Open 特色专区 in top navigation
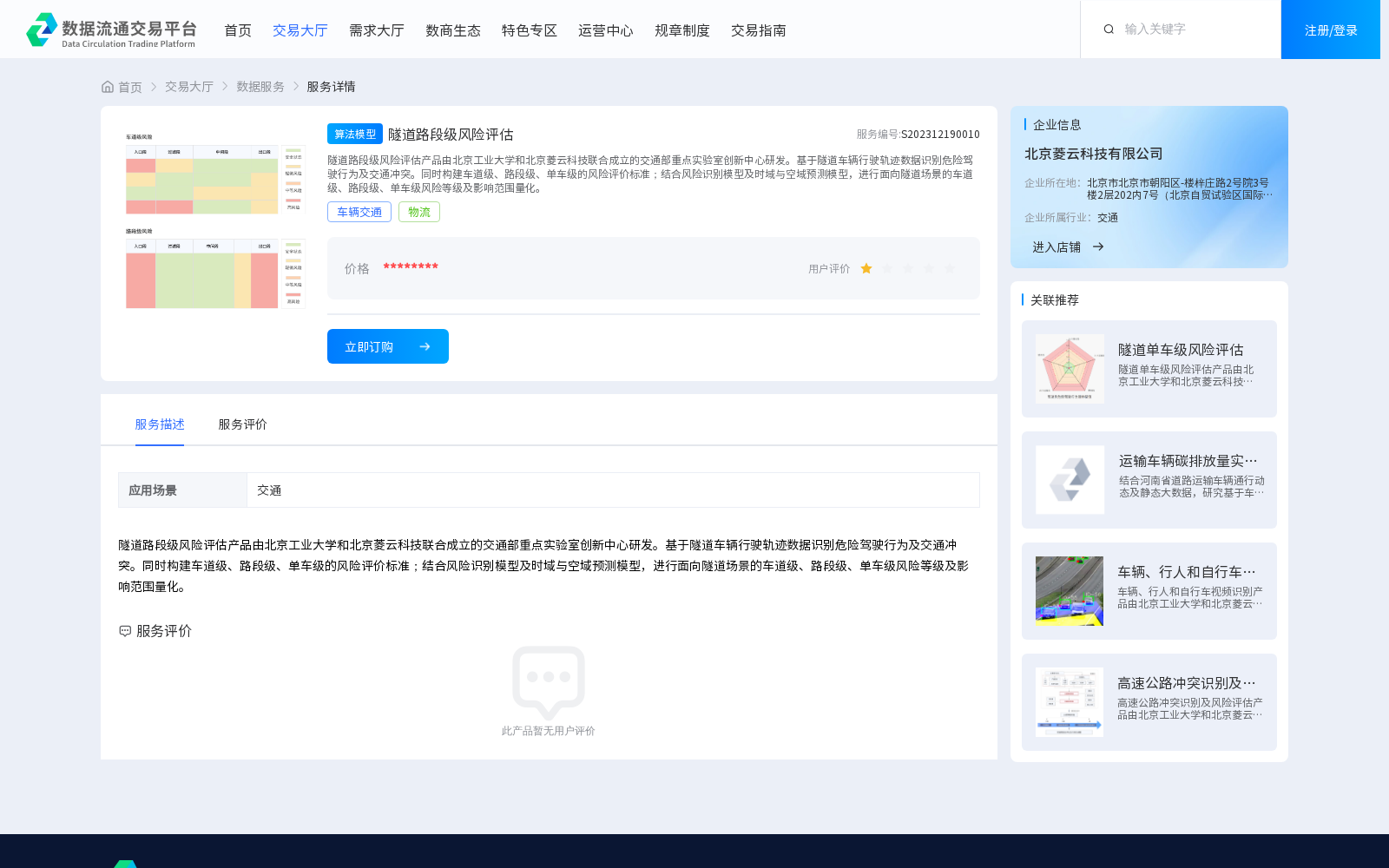The height and width of the screenshot is (868, 1389). click(530, 30)
